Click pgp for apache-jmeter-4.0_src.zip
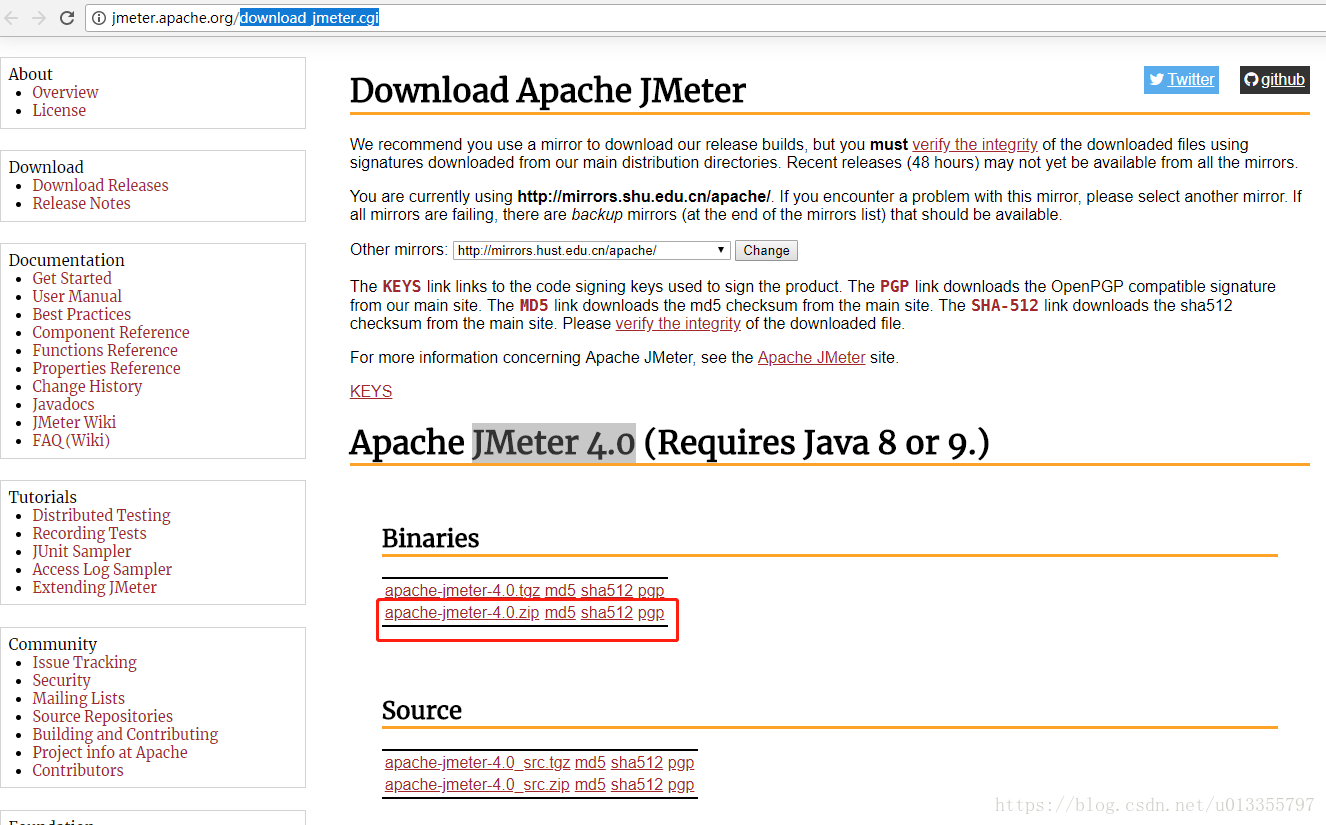Screen dimensions: 1326x825 (681, 784)
